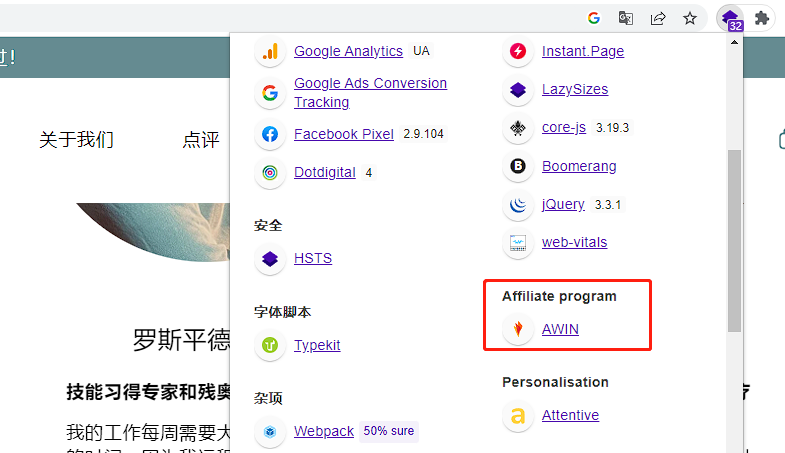Click the Dotdigital icon
785x453 pixels.
(x=270, y=173)
